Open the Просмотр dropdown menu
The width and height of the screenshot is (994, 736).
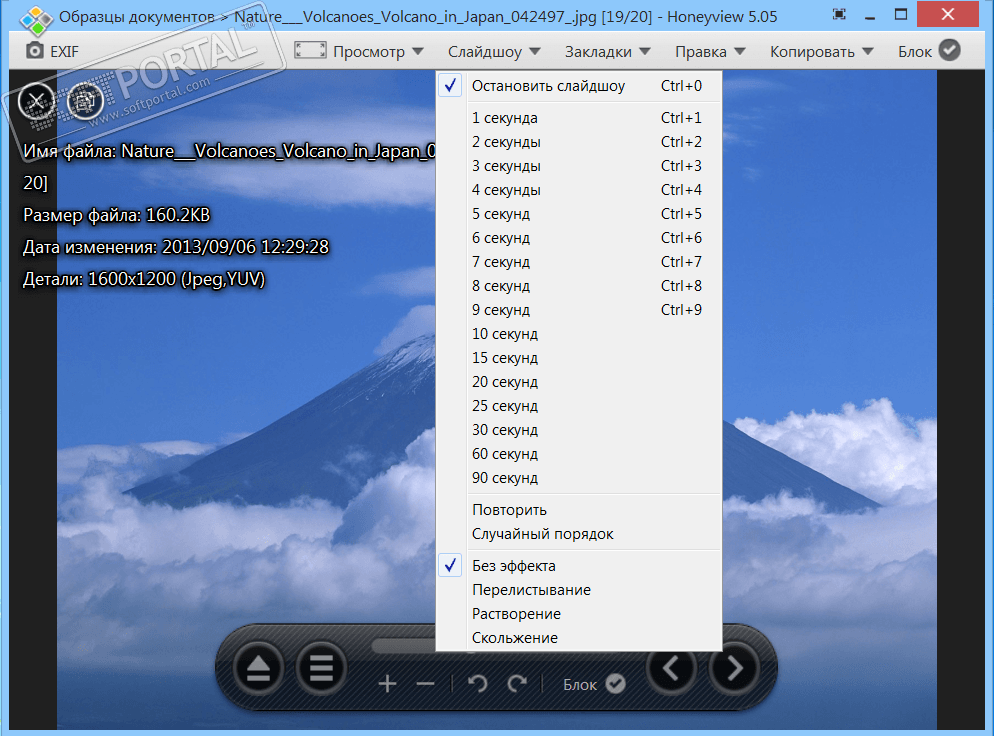(x=378, y=51)
